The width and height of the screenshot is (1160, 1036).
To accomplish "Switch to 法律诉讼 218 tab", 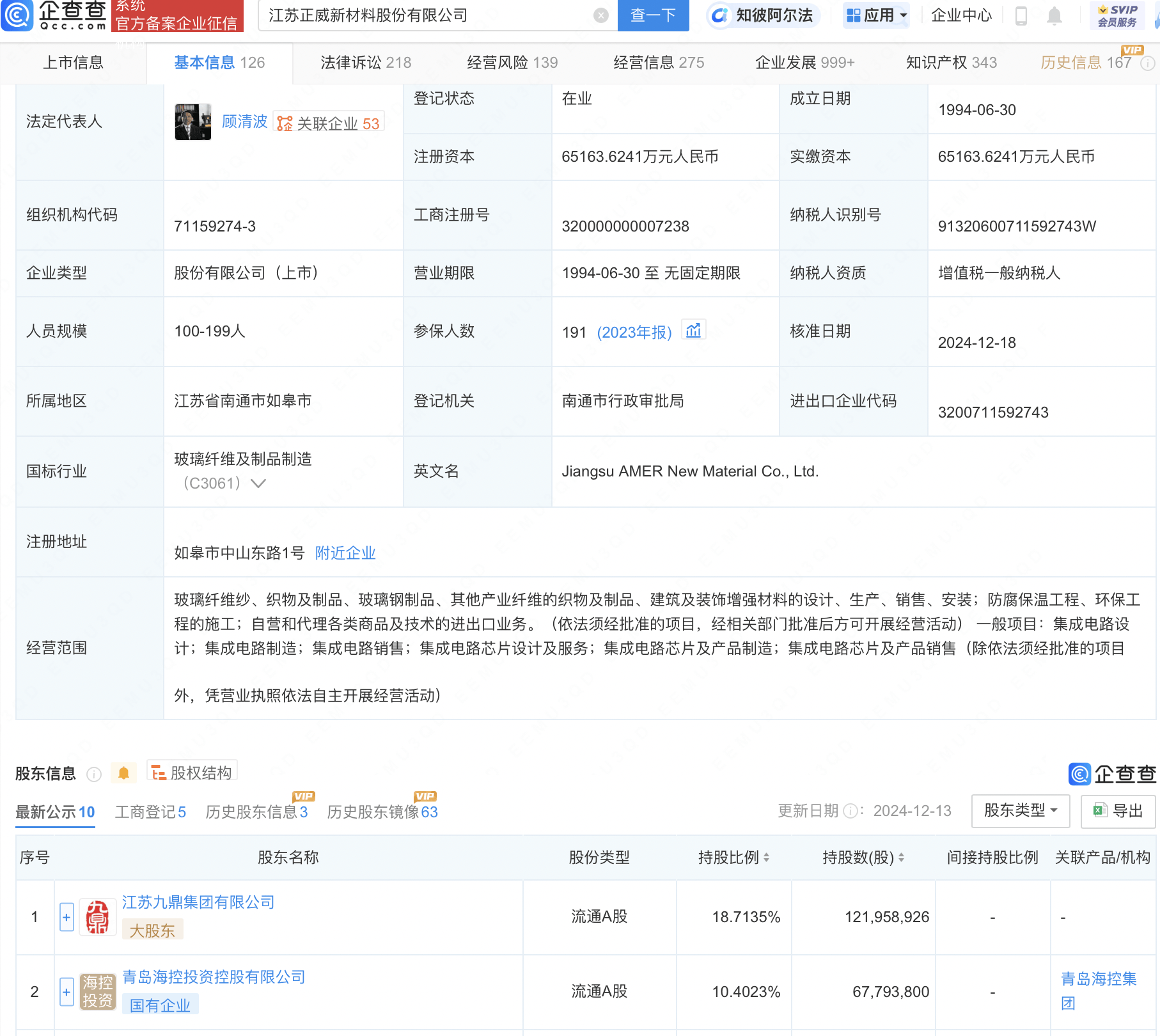I will (366, 63).
